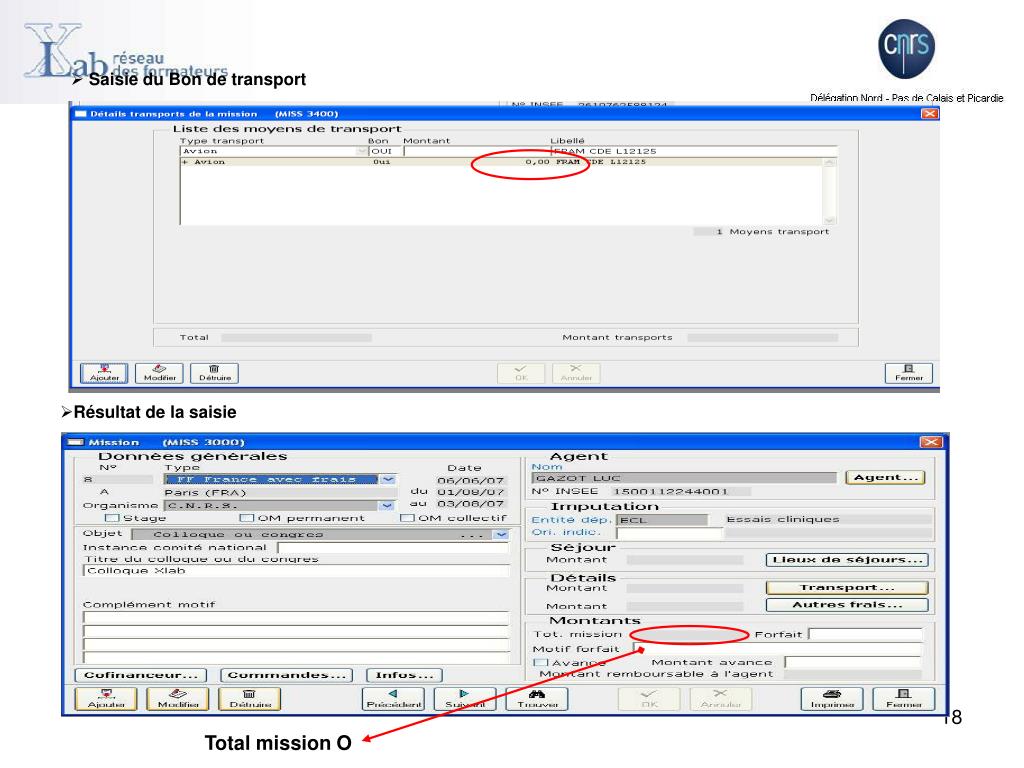Click the Nom link label
This screenshot has width=1024, height=768.
pyautogui.click(x=547, y=466)
